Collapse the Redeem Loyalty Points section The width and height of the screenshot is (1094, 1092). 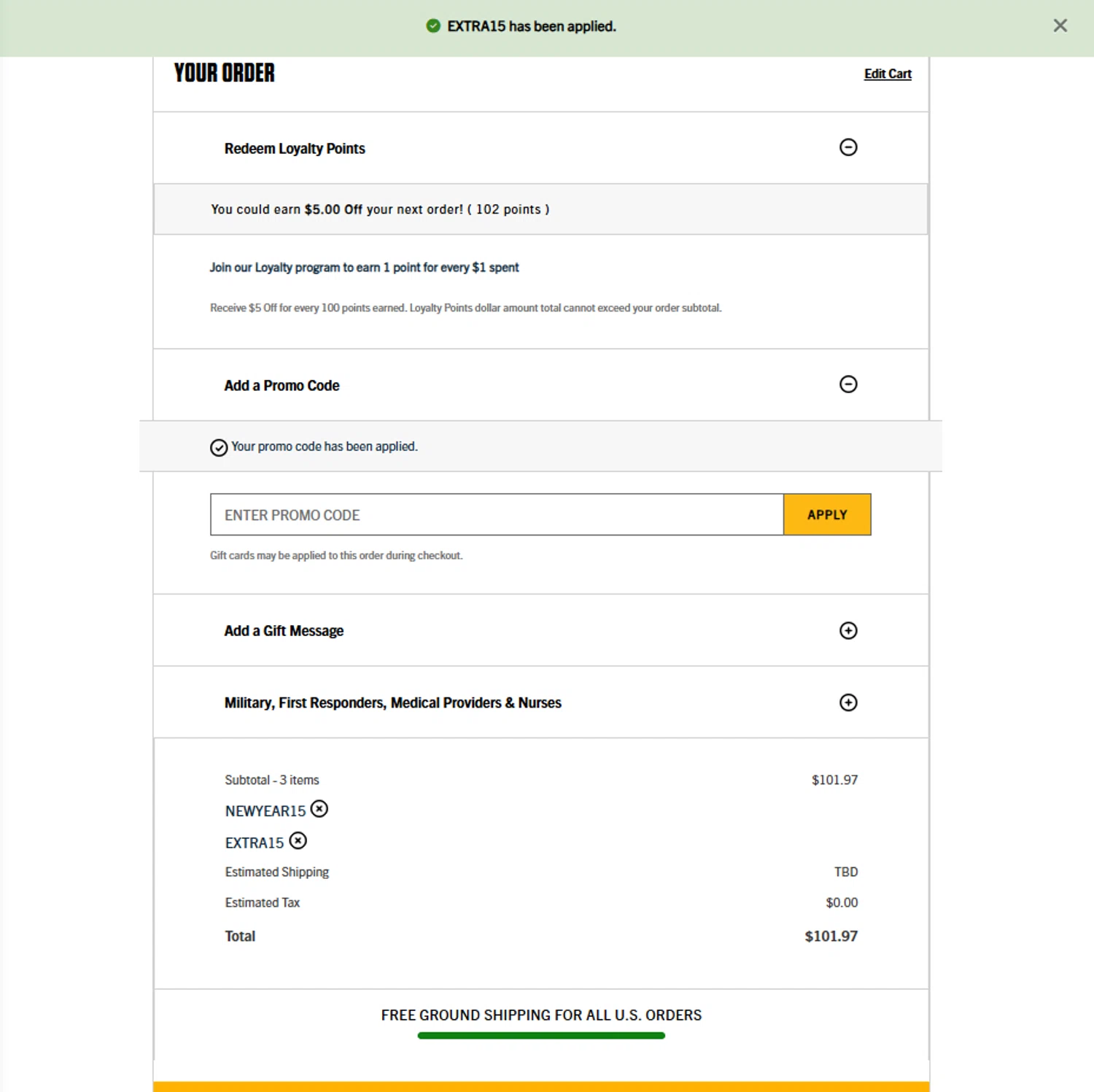tap(848, 147)
